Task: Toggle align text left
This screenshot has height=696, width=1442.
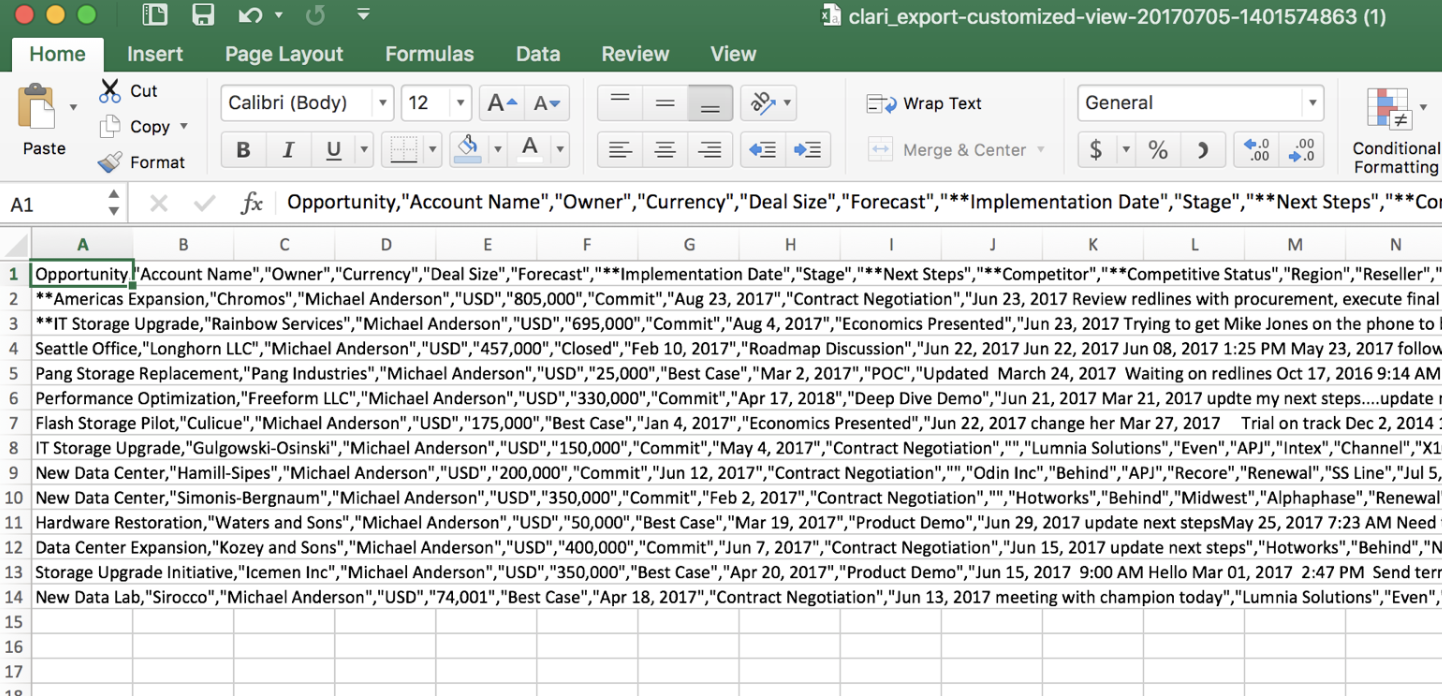Action: pos(620,150)
